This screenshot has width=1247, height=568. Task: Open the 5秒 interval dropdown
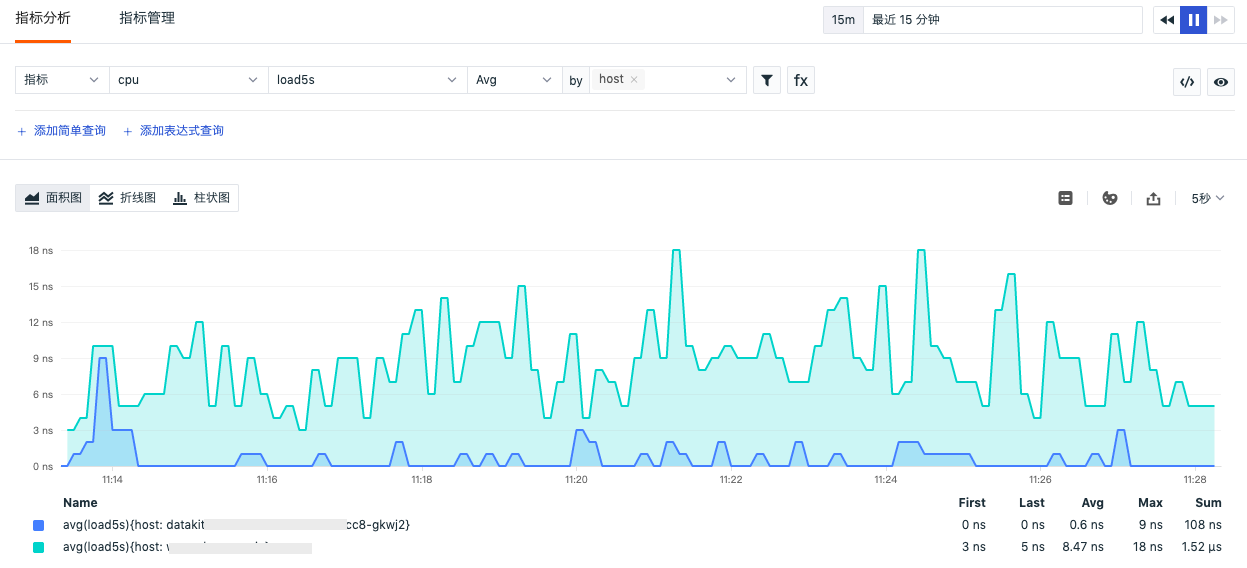(1208, 198)
